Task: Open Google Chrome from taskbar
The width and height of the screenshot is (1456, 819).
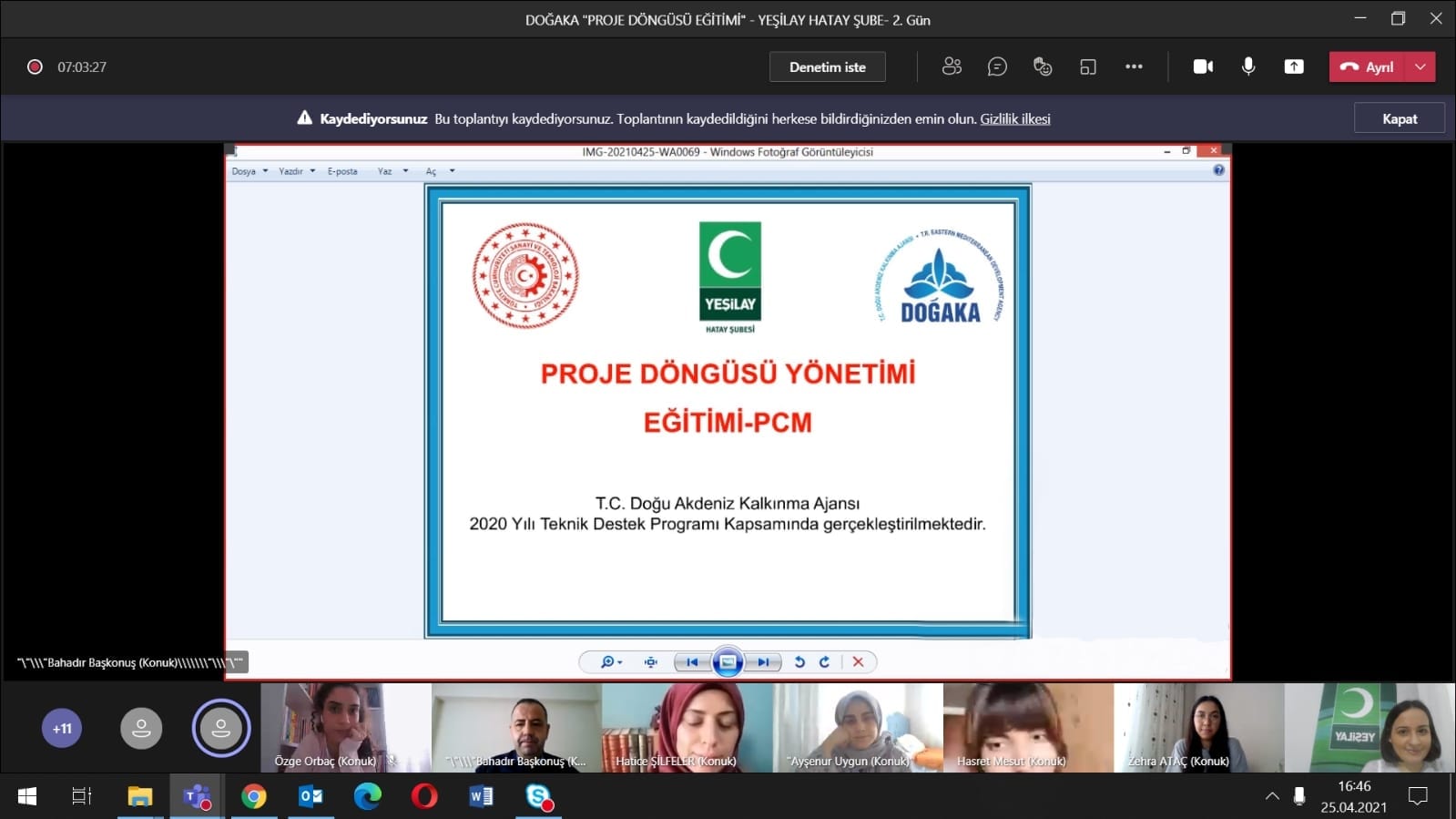Action: click(254, 796)
